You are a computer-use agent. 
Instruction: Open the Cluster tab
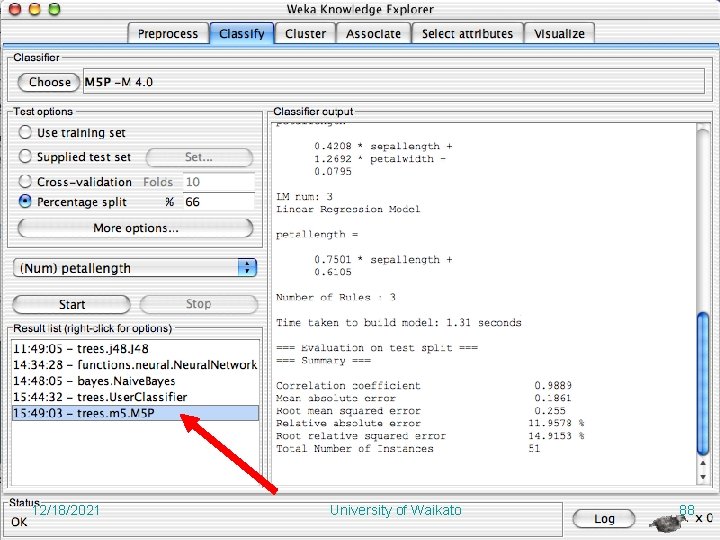(x=305, y=34)
